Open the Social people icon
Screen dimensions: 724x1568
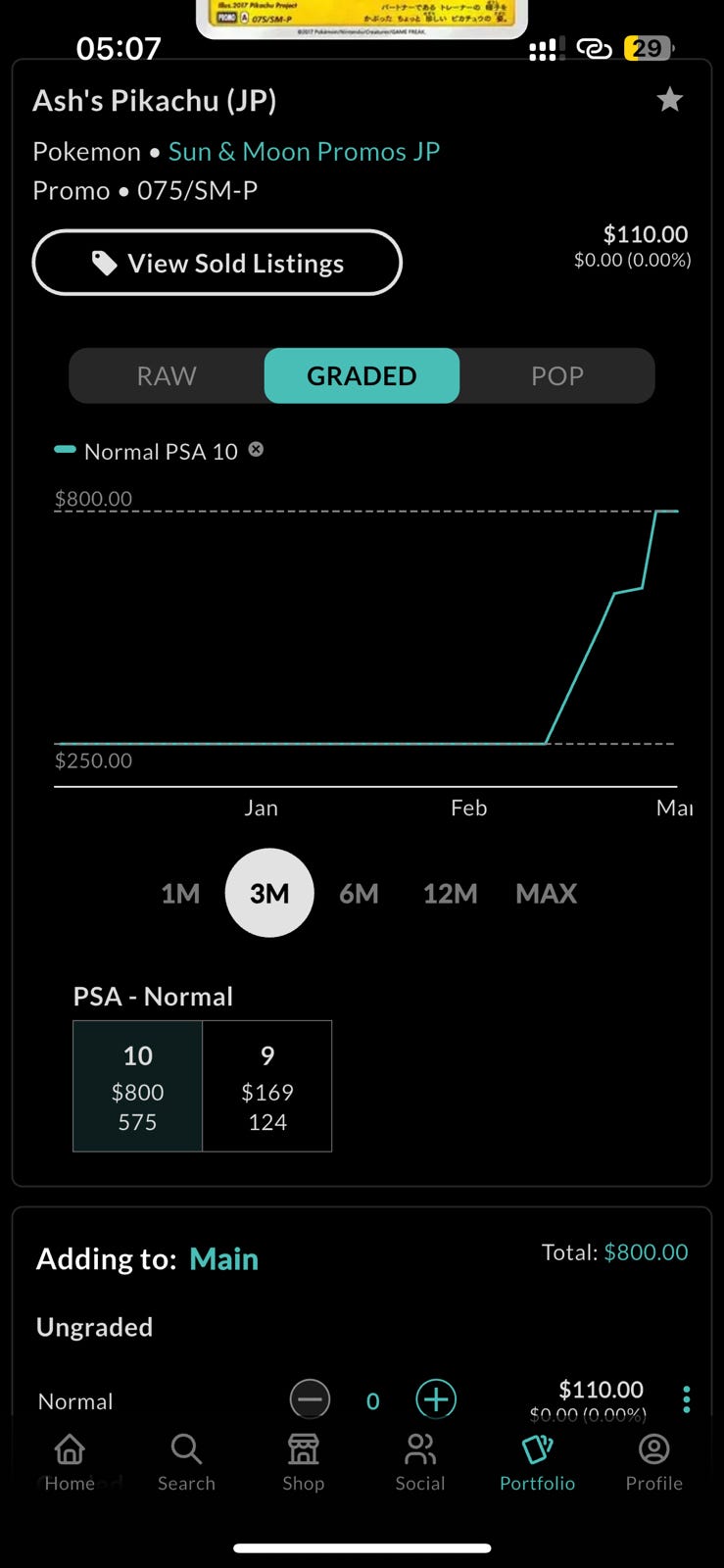(x=420, y=1449)
